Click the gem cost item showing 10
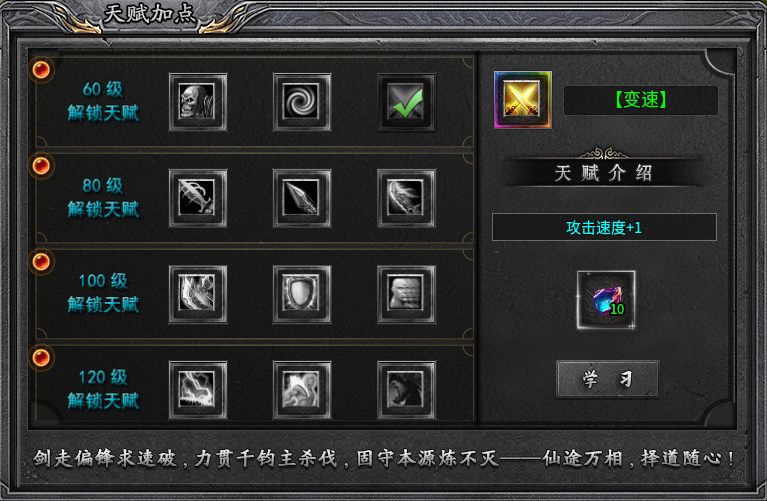 (606, 300)
